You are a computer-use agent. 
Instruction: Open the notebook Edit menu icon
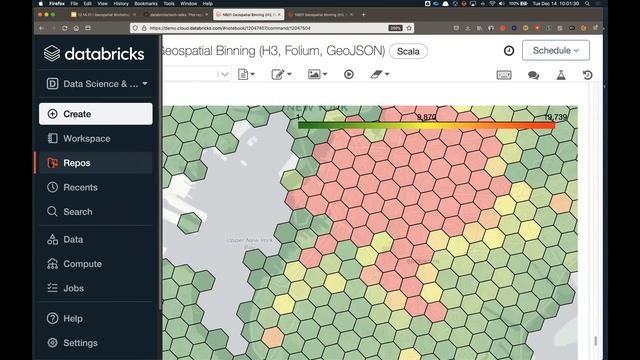[281, 74]
